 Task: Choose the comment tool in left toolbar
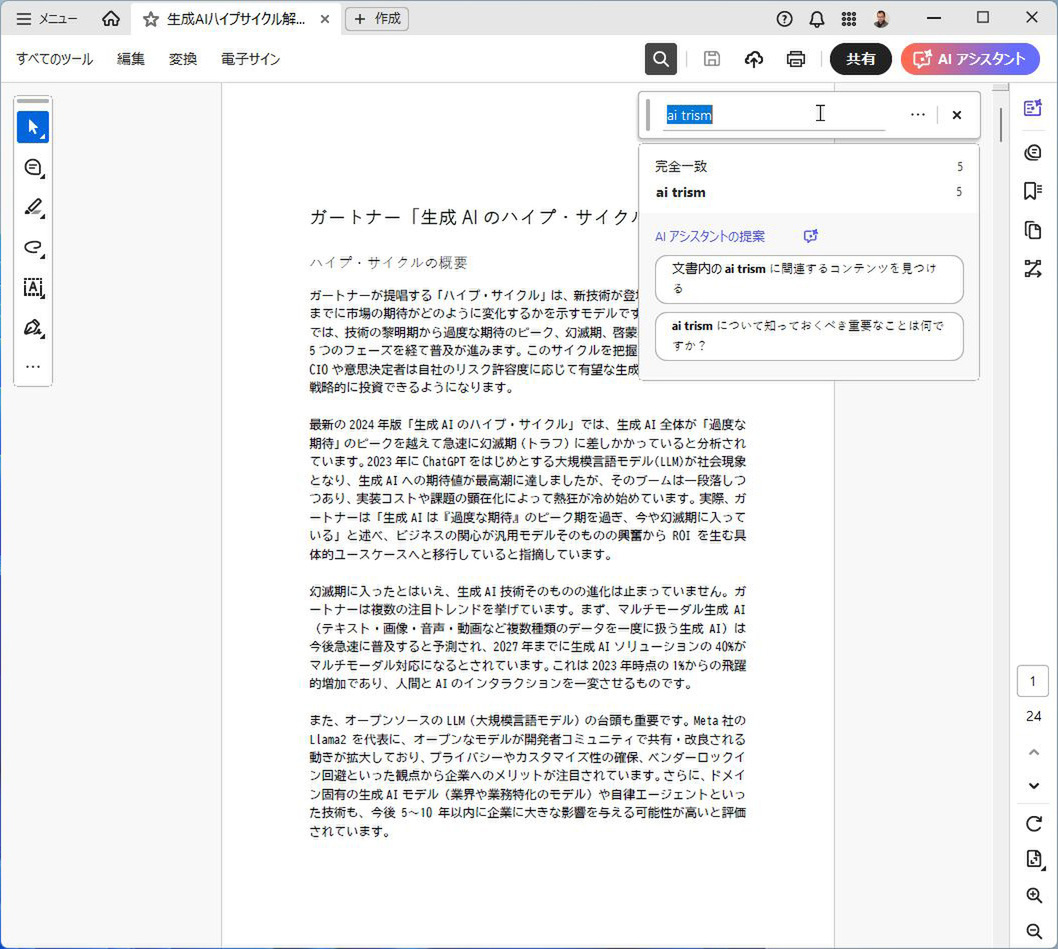coord(33,167)
